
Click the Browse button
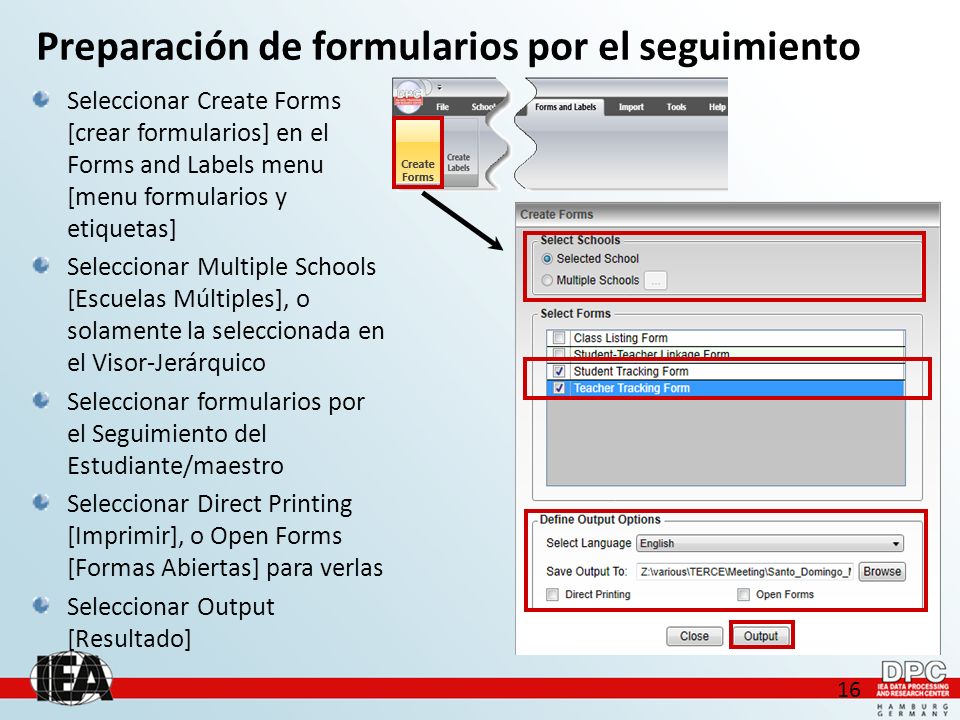882,572
